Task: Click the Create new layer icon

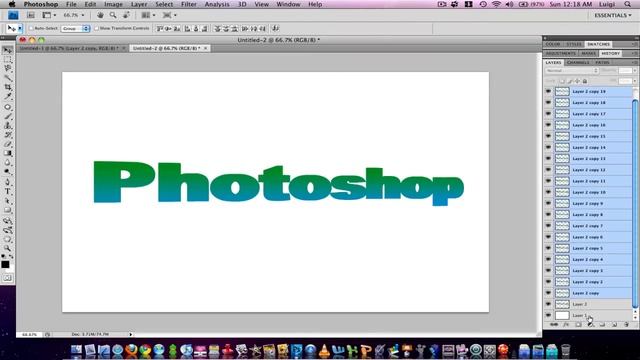Action: point(614,324)
